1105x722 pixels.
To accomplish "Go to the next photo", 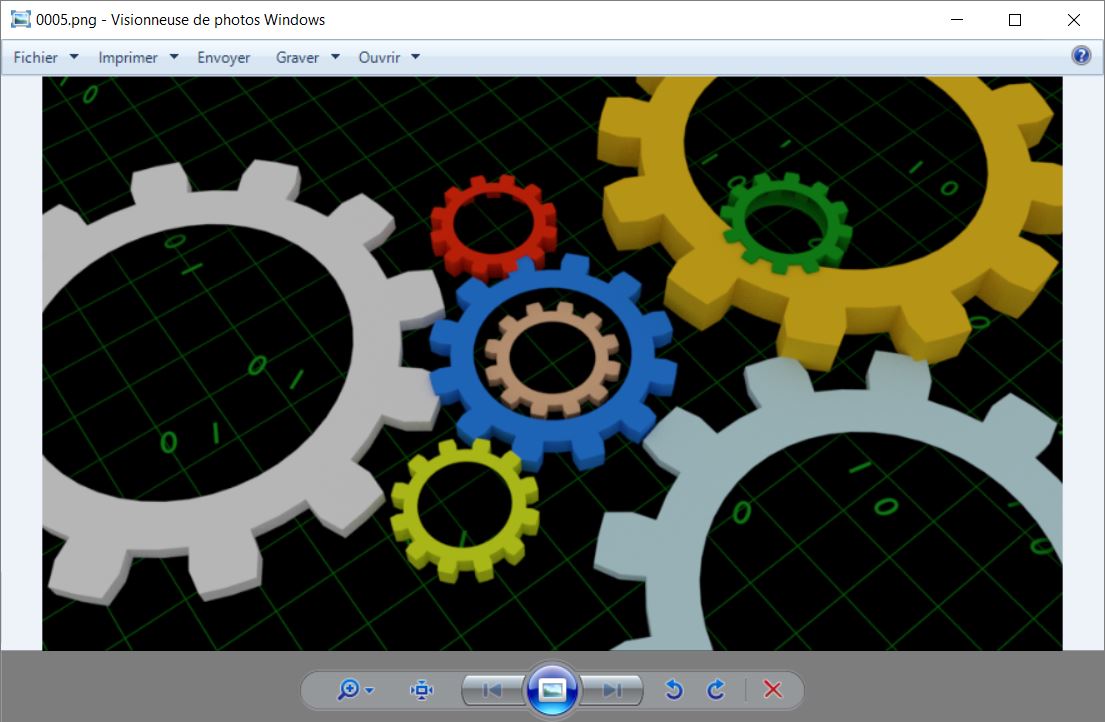I will tap(612, 690).
